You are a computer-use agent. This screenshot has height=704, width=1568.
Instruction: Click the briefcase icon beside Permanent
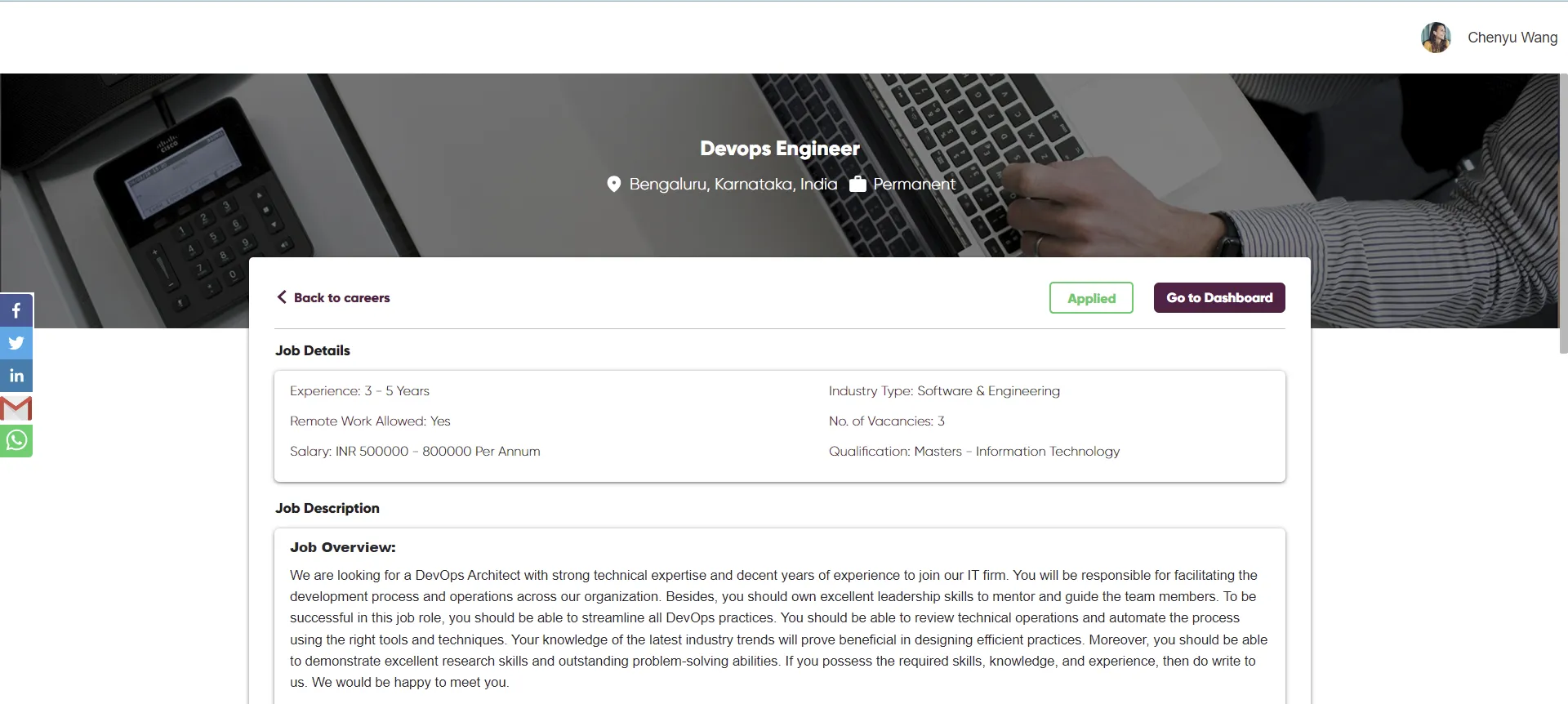(857, 184)
